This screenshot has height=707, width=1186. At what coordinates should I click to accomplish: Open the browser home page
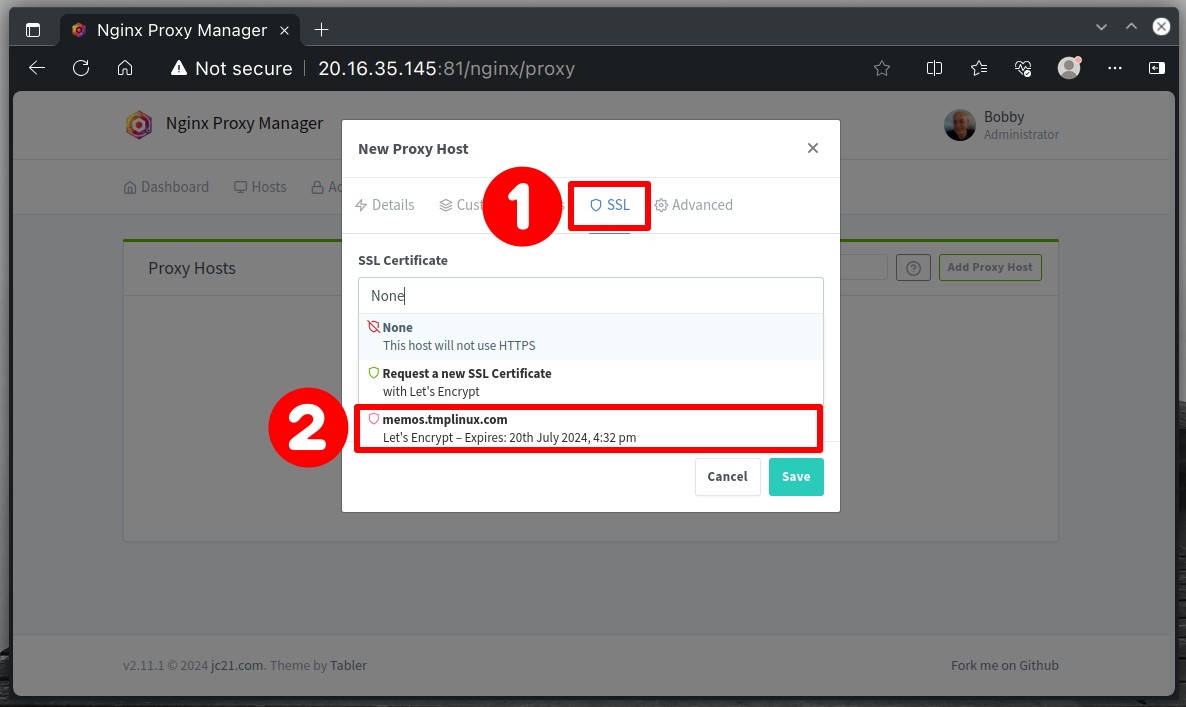(125, 68)
